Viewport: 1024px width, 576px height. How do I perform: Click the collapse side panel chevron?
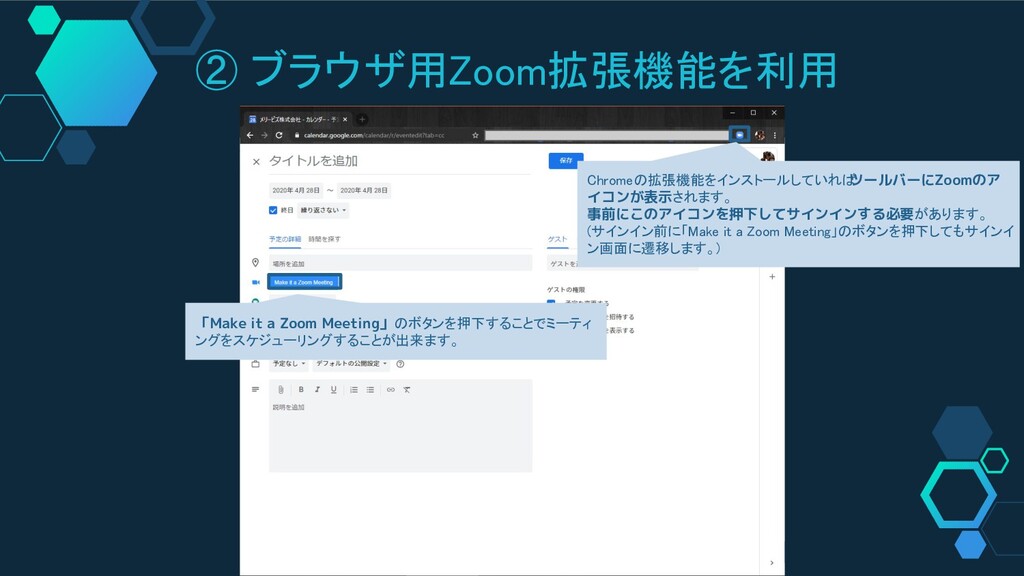(771, 563)
